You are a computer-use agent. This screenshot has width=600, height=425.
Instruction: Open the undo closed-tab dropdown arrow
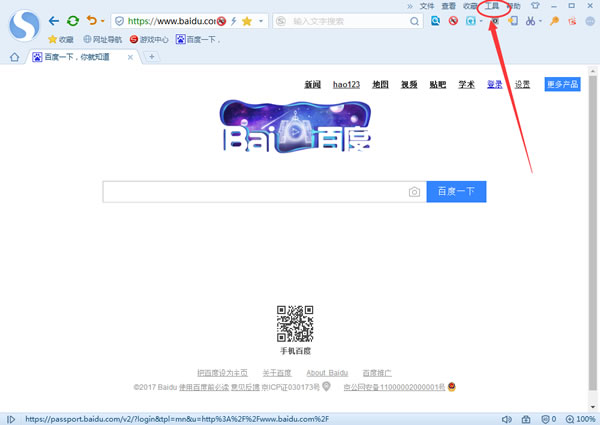tap(103, 21)
